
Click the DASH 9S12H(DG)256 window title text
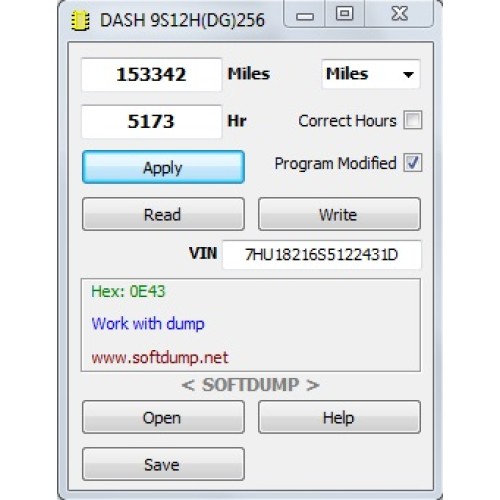[x=182, y=21]
